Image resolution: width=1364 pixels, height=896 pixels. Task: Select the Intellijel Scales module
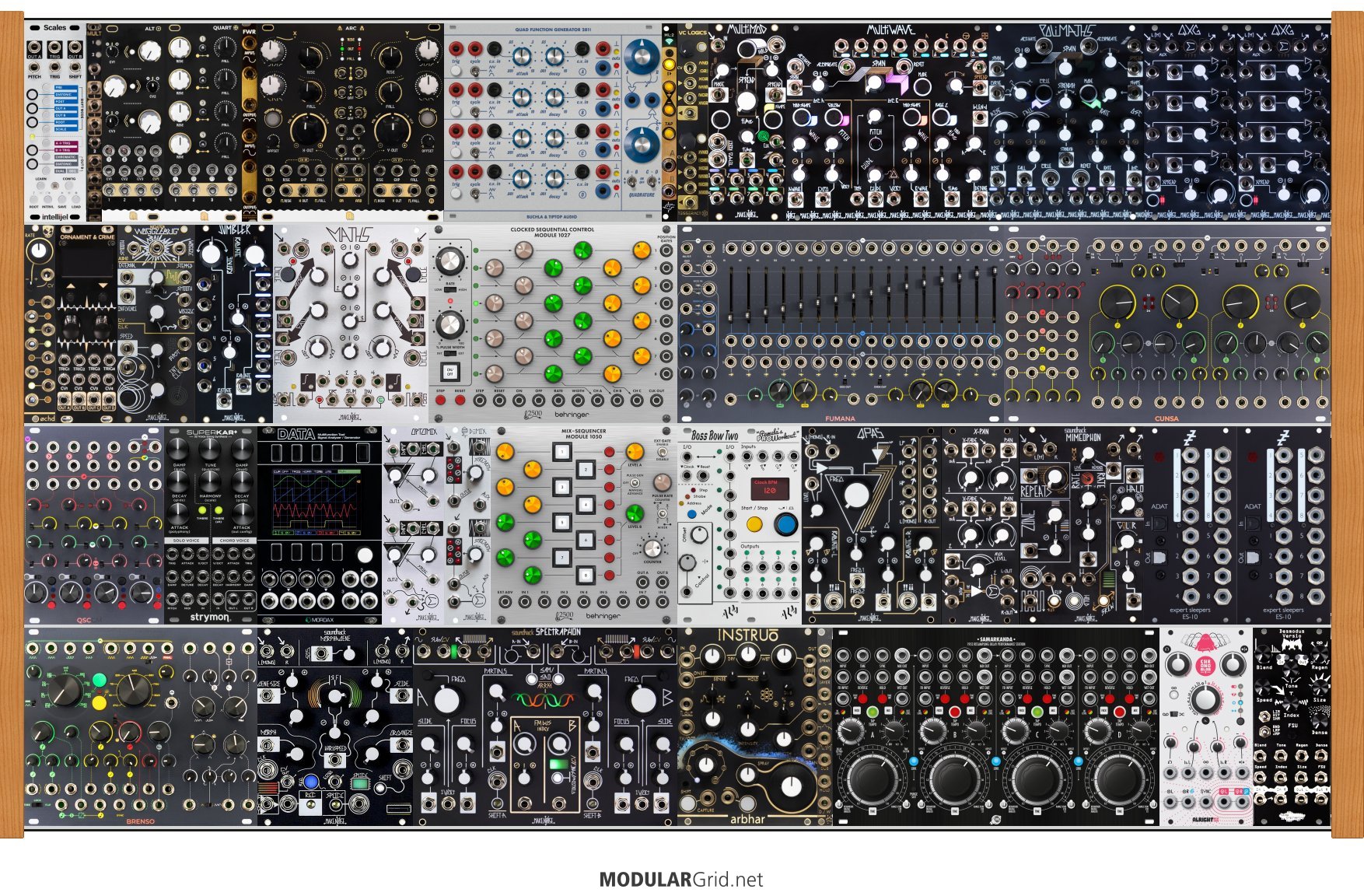tap(54, 122)
